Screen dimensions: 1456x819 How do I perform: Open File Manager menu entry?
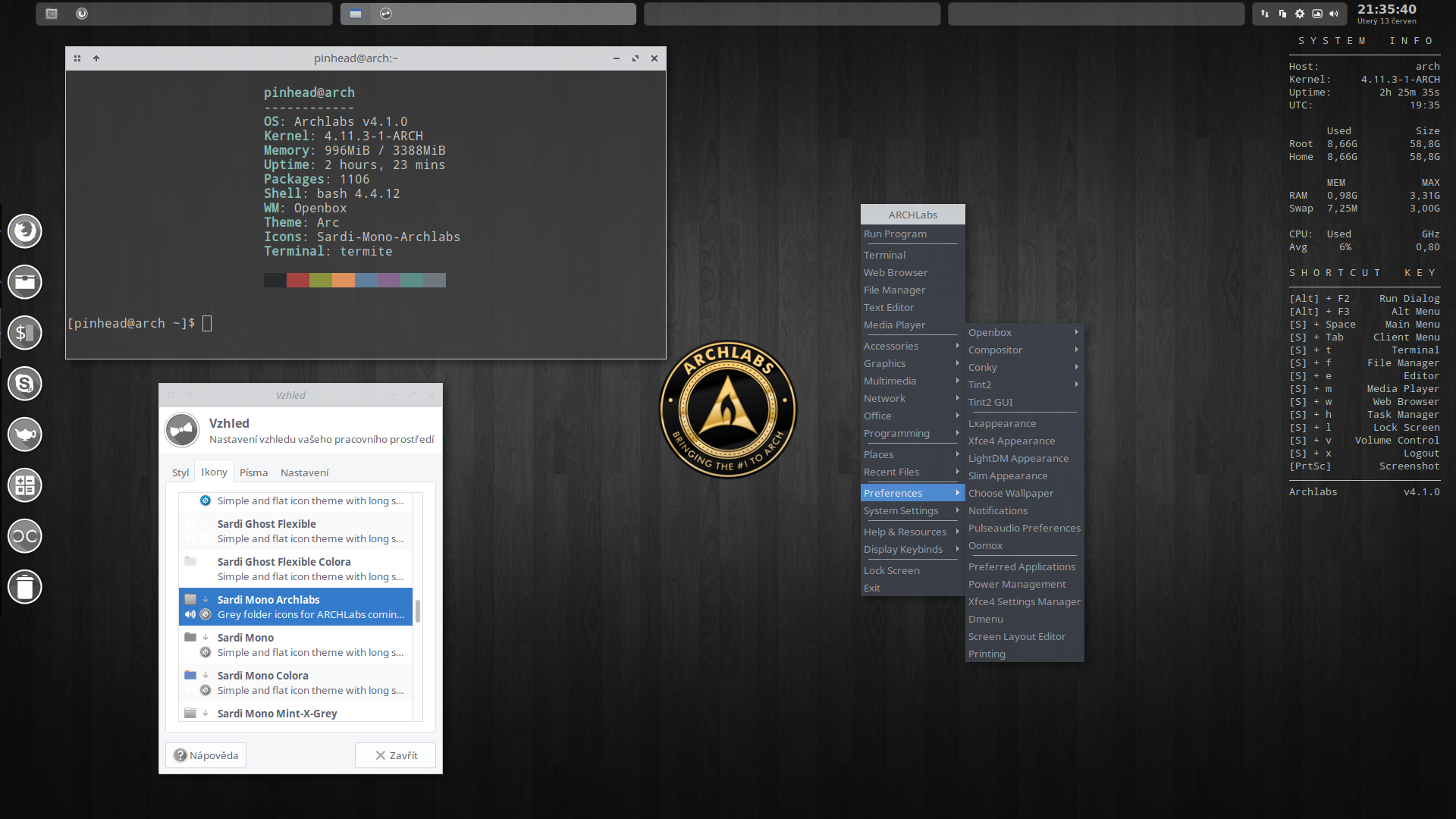pos(912,290)
